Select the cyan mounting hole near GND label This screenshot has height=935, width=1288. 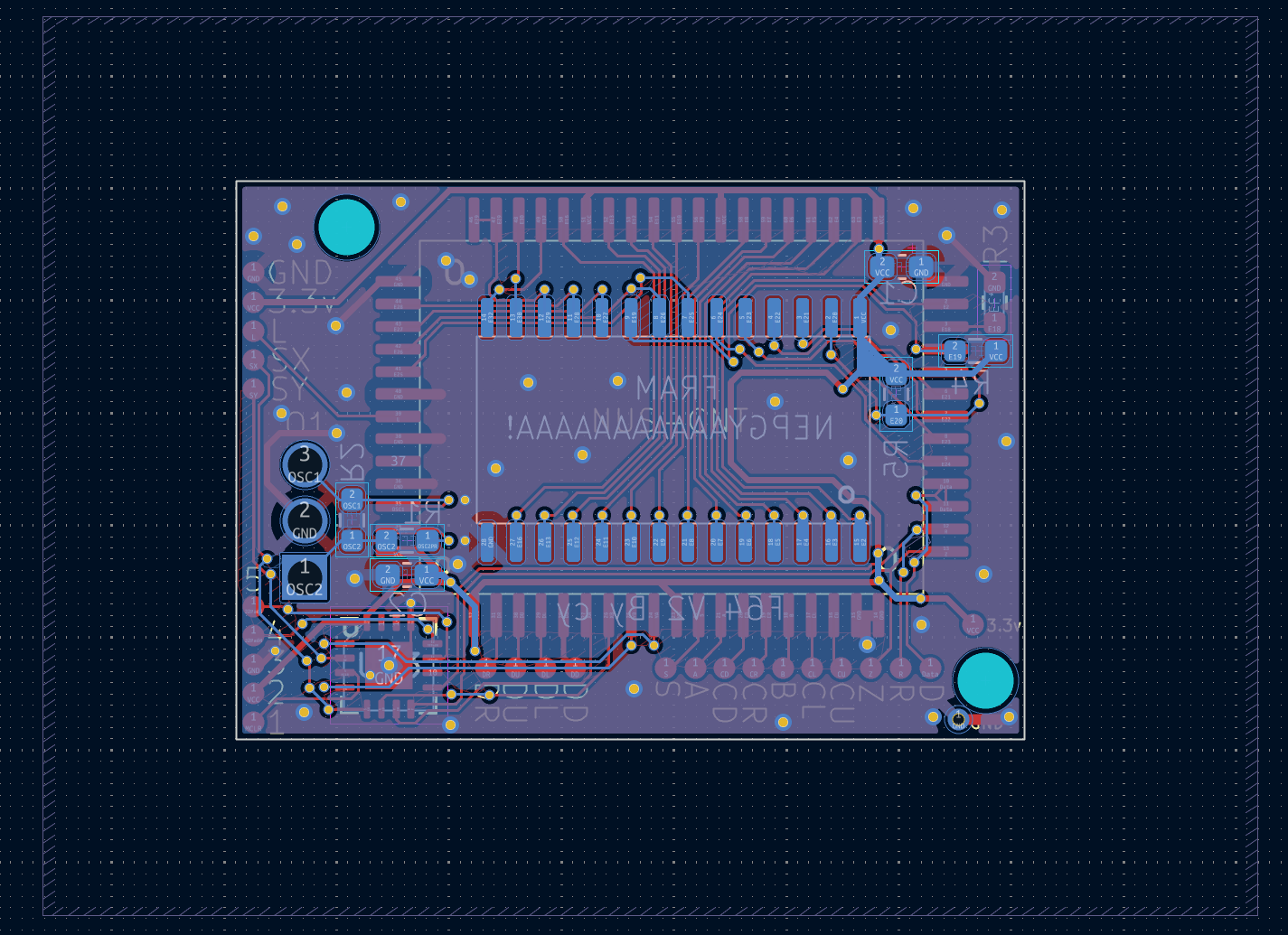point(347,228)
